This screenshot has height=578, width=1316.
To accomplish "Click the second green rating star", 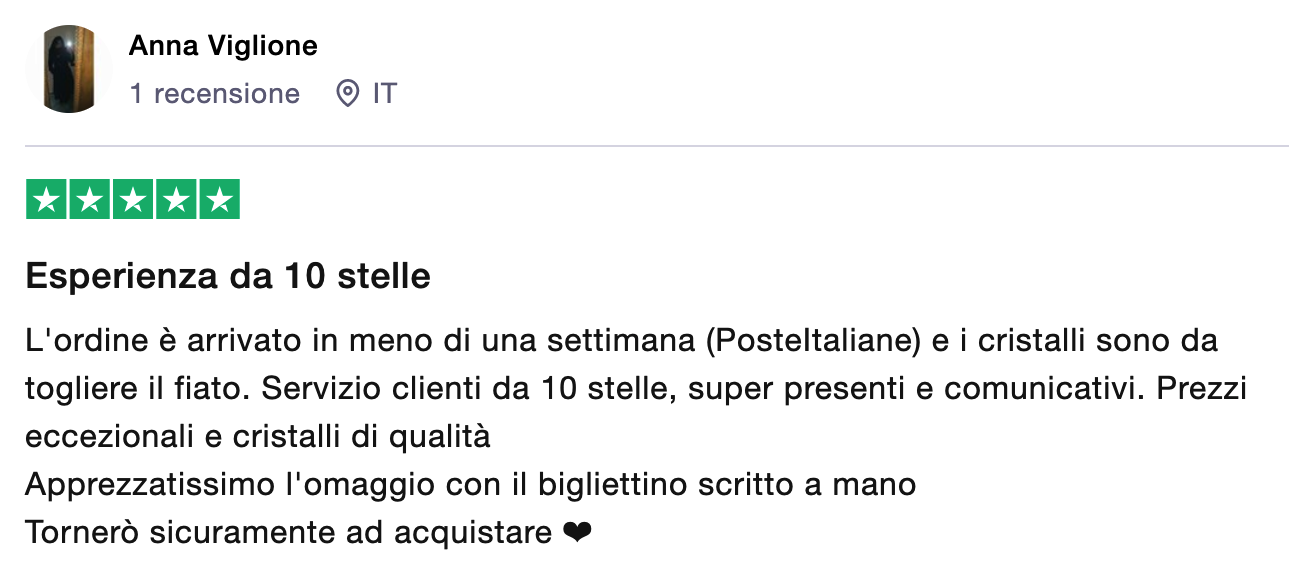I will click(x=90, y=199).
